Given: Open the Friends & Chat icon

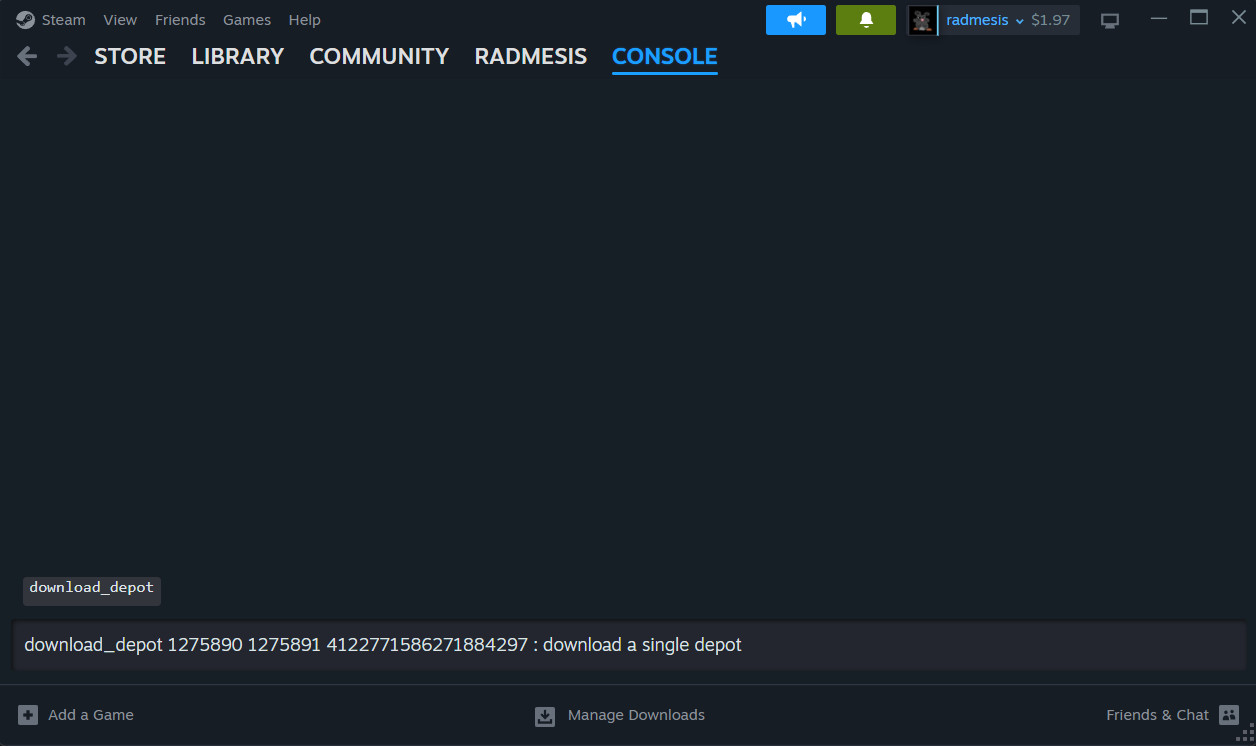Looking at the screenshot, I should point(1229,715).
